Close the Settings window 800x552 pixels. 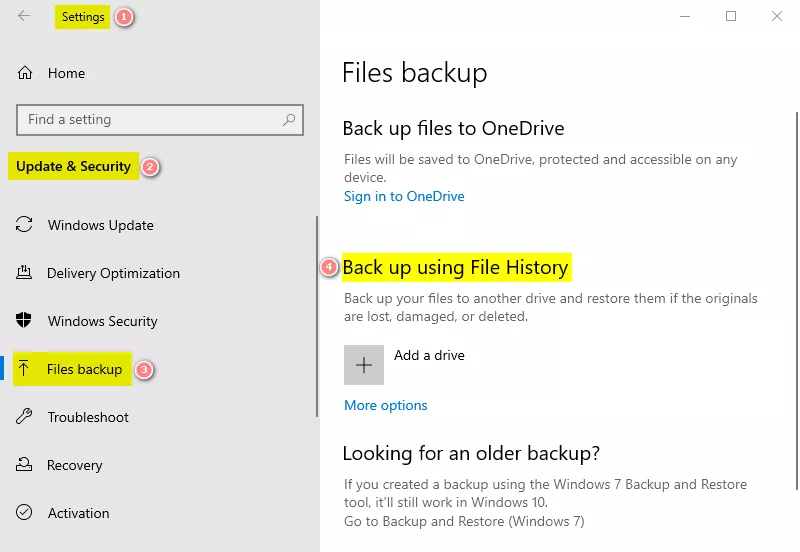pos(777,16)
